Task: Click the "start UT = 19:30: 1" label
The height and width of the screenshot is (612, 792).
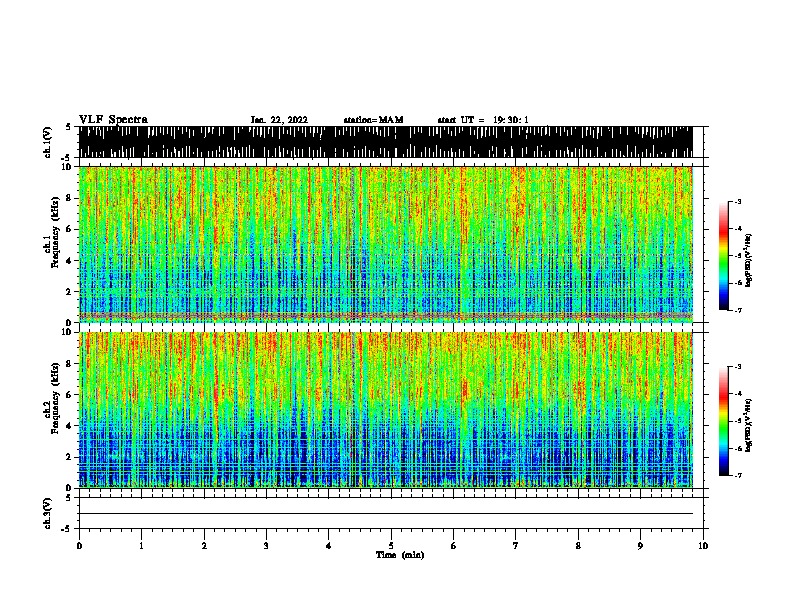Action: click(x=483, y=120)
